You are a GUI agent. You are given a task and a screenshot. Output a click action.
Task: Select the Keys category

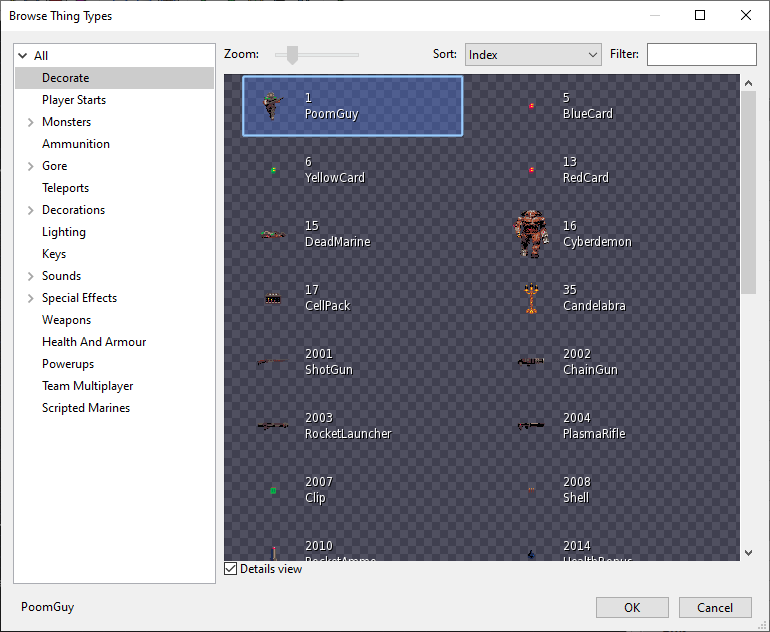click(x=54, y=254)
